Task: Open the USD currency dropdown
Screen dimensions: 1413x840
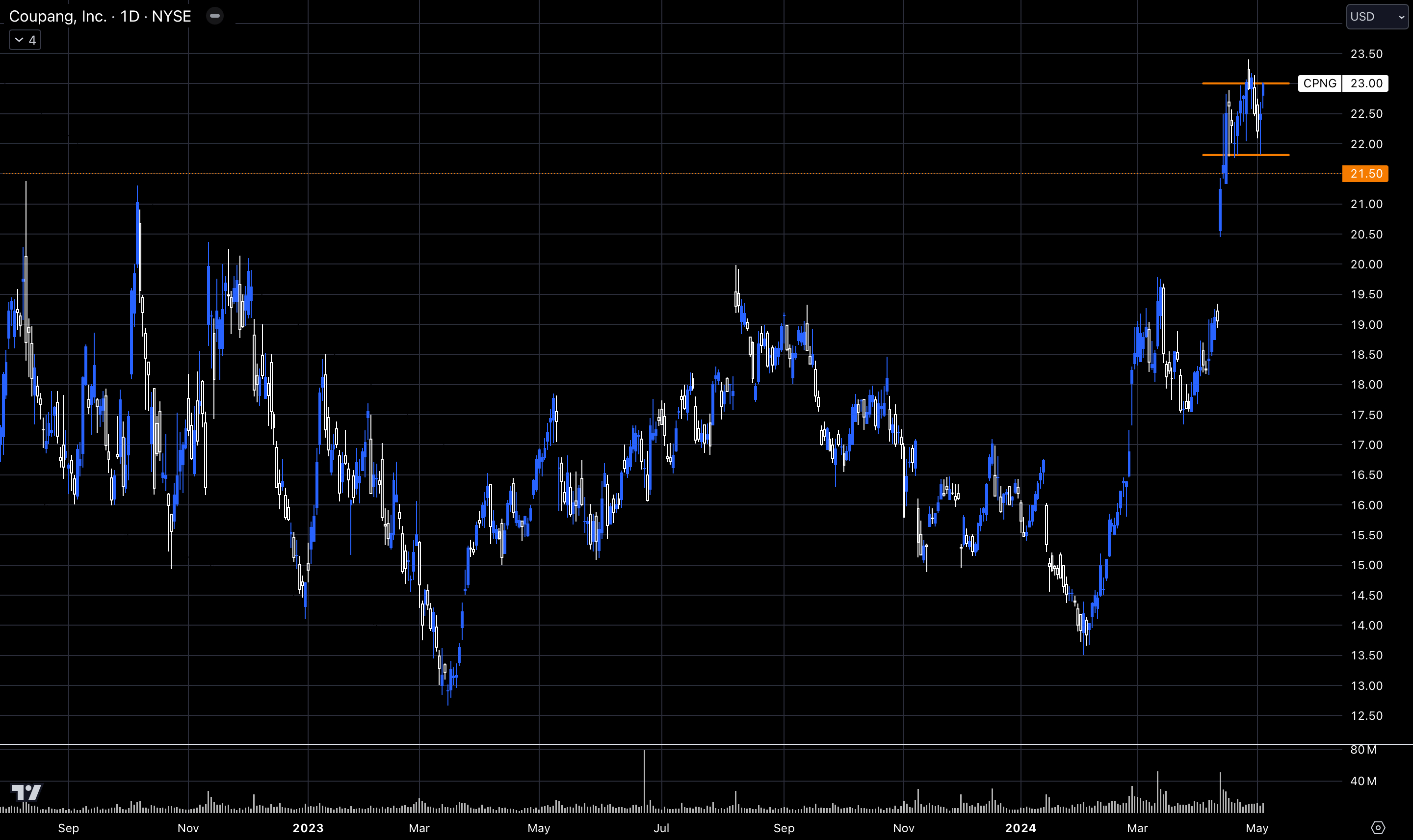Action: tap(1377, 16)
